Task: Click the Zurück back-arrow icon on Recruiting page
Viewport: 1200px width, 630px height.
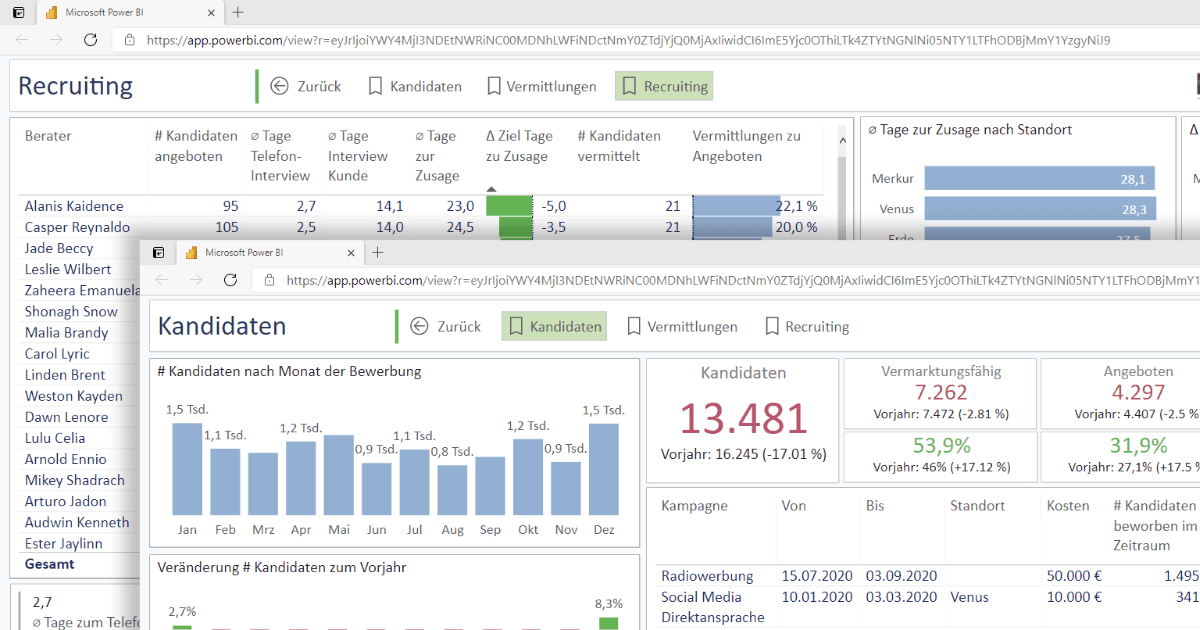Action: [279, 86]
